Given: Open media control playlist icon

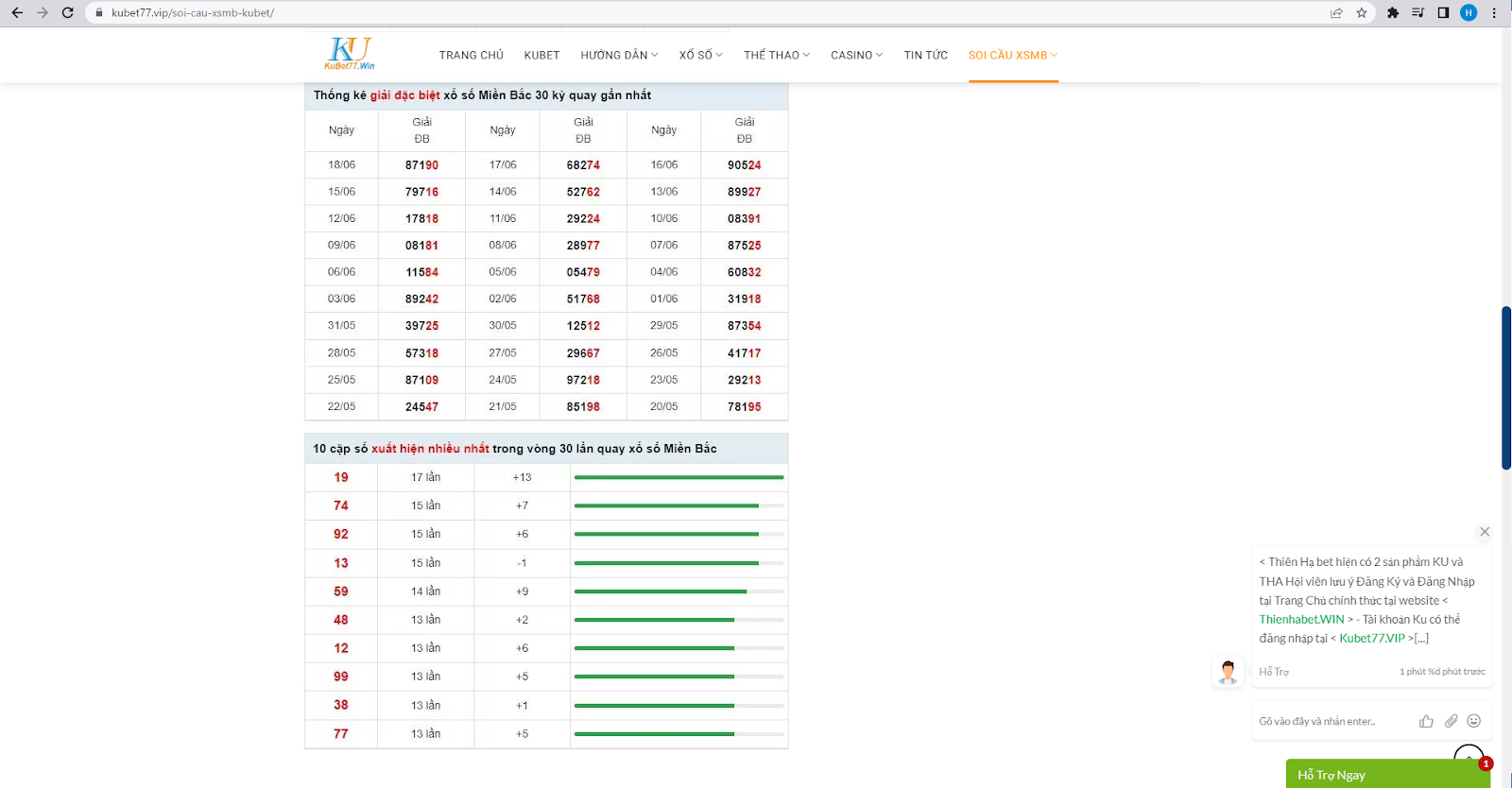Looking at the screenshot, I should [x=1418, y=13].
